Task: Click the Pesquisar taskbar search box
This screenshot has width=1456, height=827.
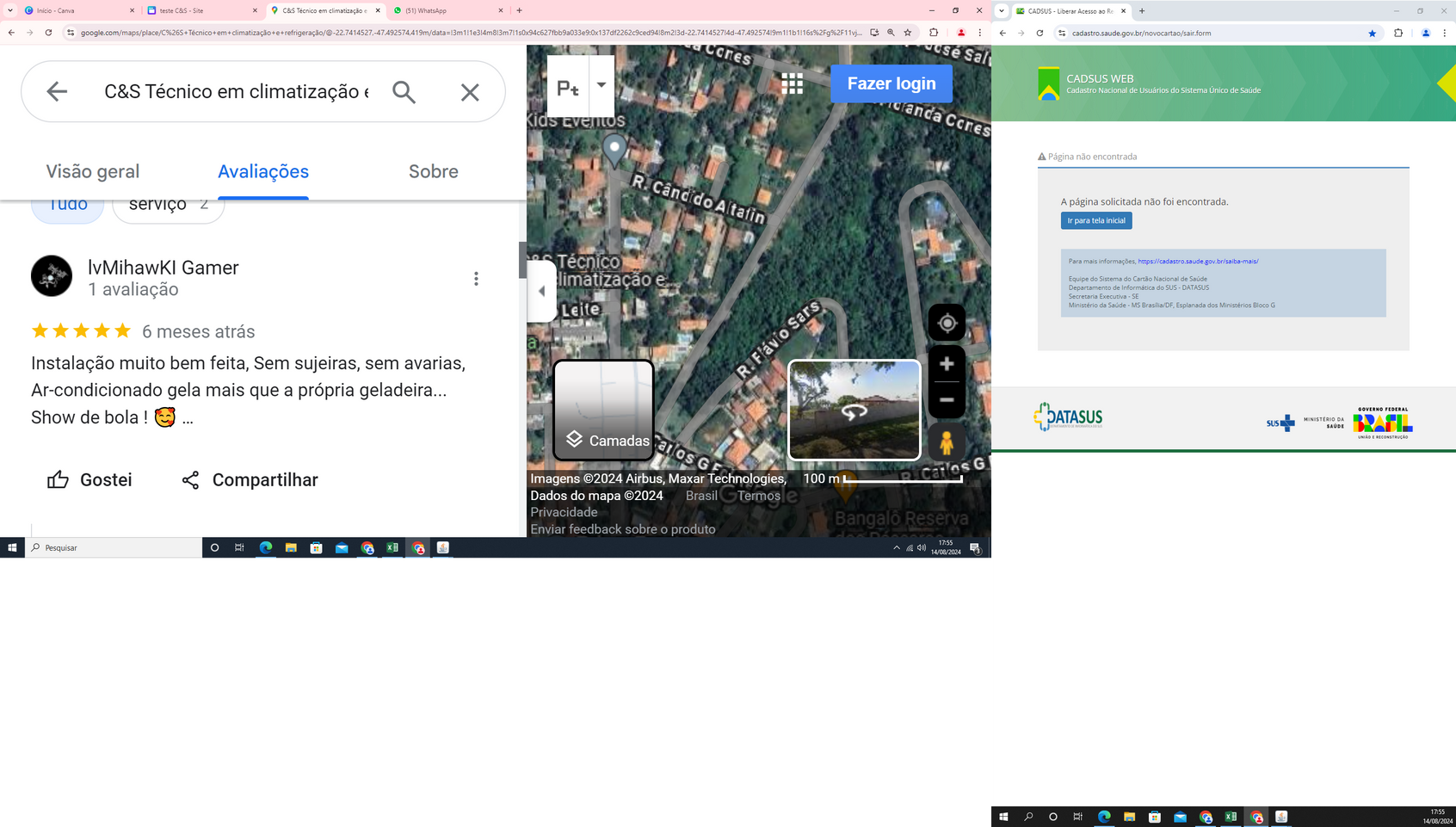Action: (x=114, y=547)
